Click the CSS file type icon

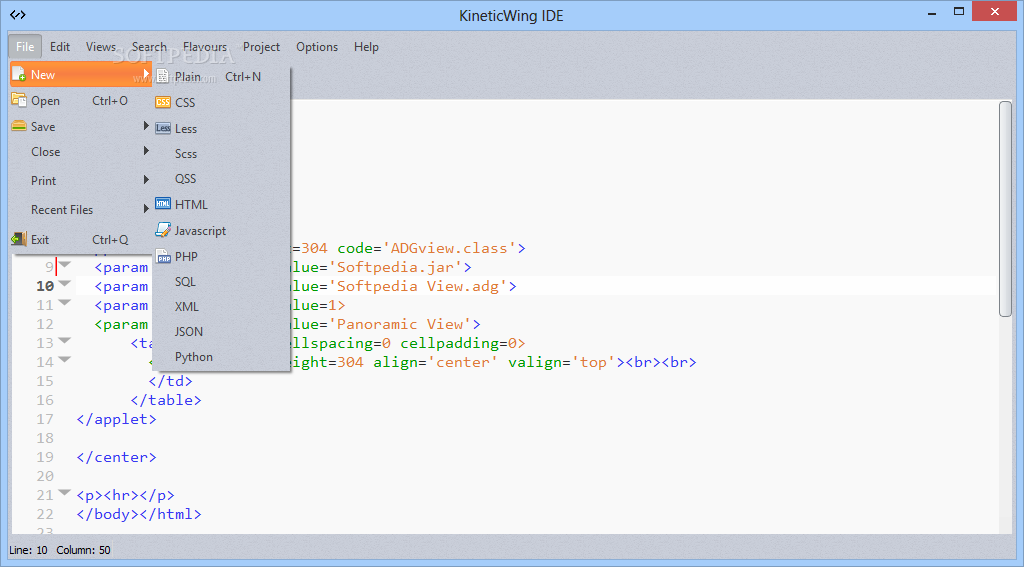click(163, 102)
